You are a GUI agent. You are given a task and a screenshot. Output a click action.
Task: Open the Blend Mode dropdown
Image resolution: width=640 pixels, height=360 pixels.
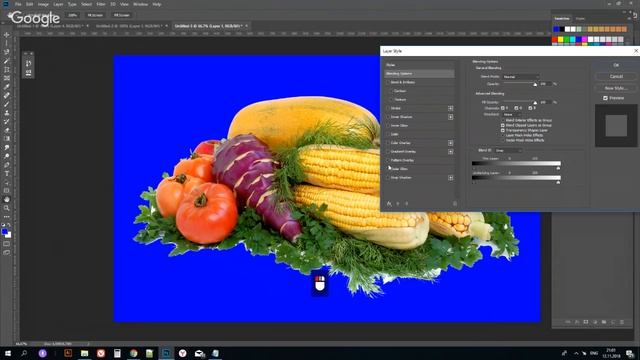[x=521, y=77]
